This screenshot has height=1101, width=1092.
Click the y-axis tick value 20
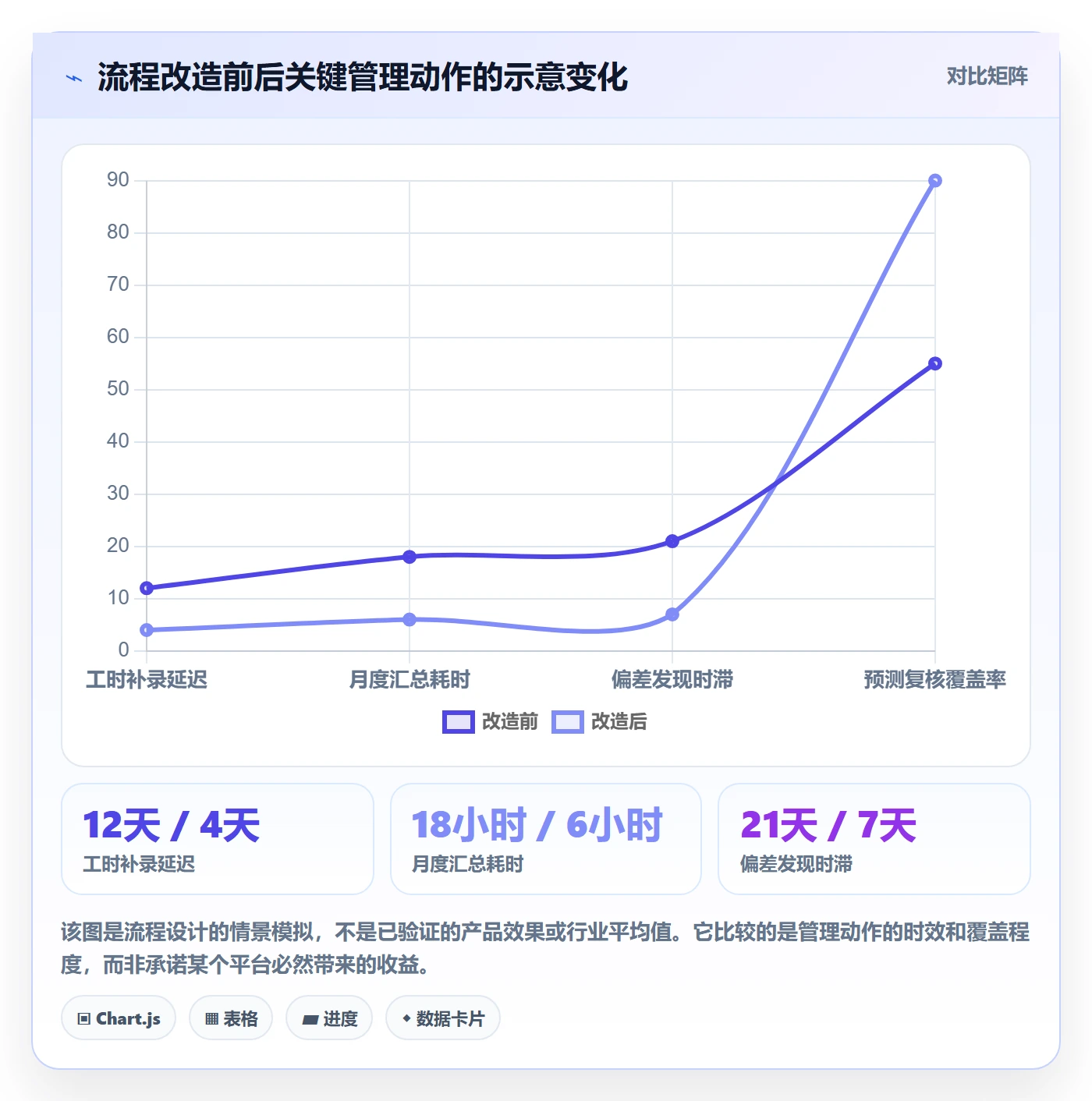point(118,546)
